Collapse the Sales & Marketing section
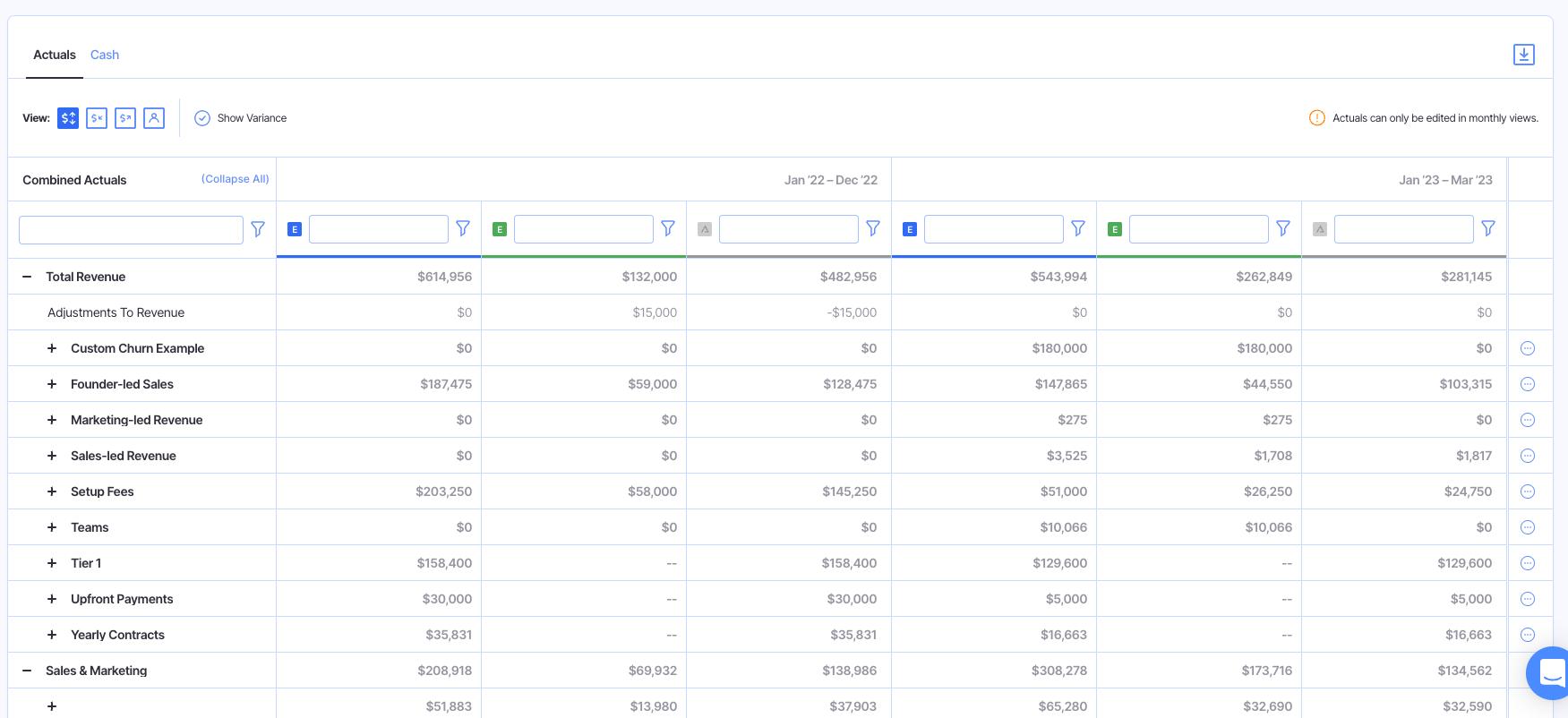Image resolution: width=1568 pixels, height=718 pixels. [27, 671]
